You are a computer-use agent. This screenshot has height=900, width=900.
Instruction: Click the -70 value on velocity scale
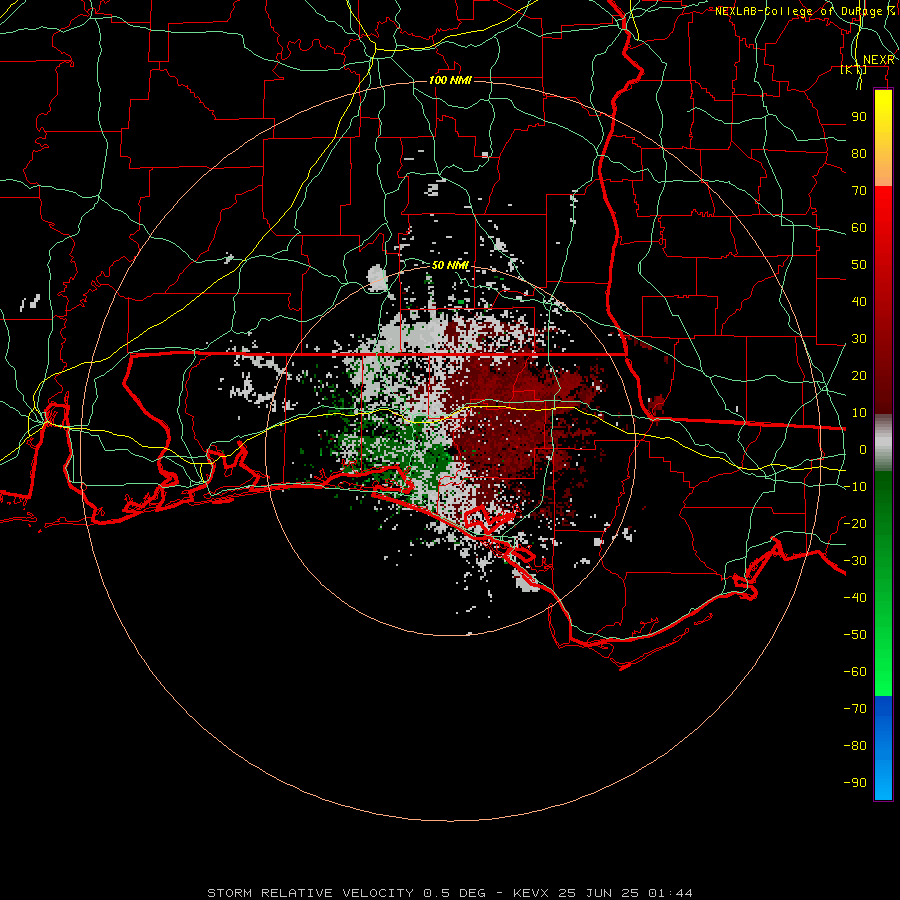855,709
